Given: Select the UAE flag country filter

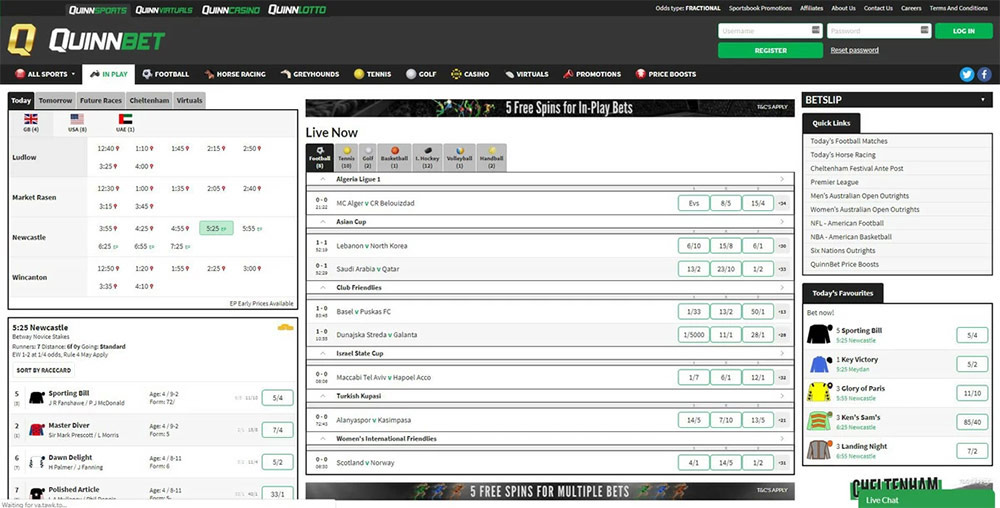Looking at the screenshot, I should [125, 119].
